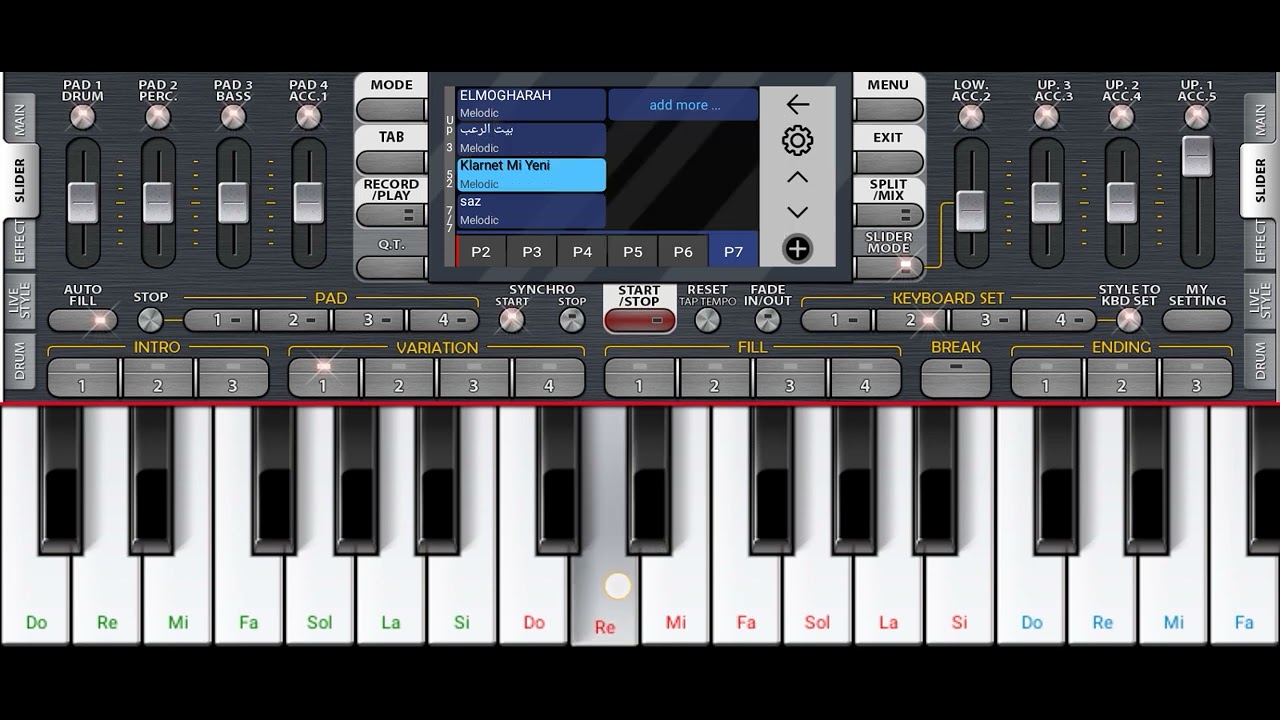Screen dimensions: 1280x720
Task: Open the left EFFECT side tab
Action: coord(20,243)
